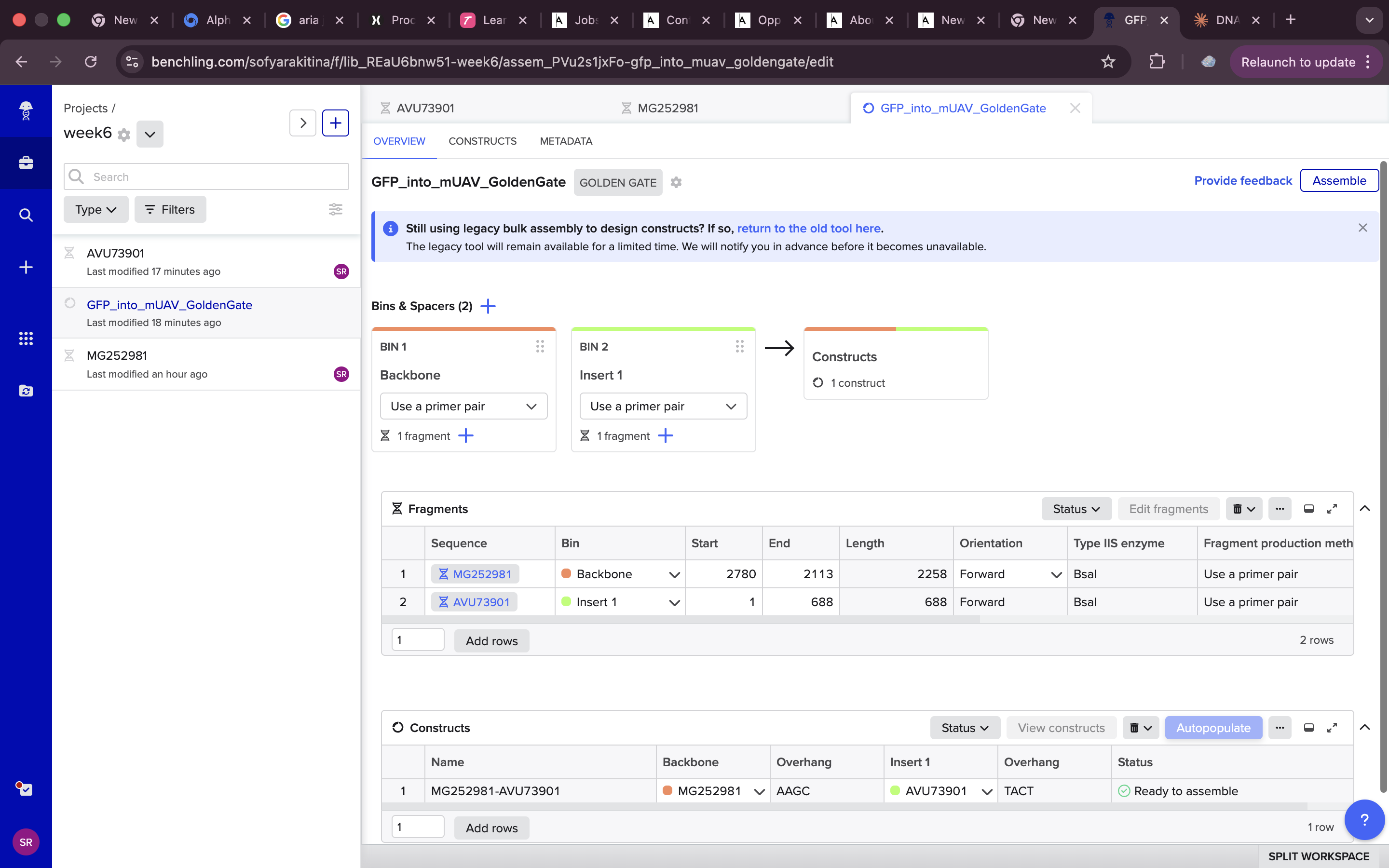Follow the 'return to the old tool here' link

(809, 228)
